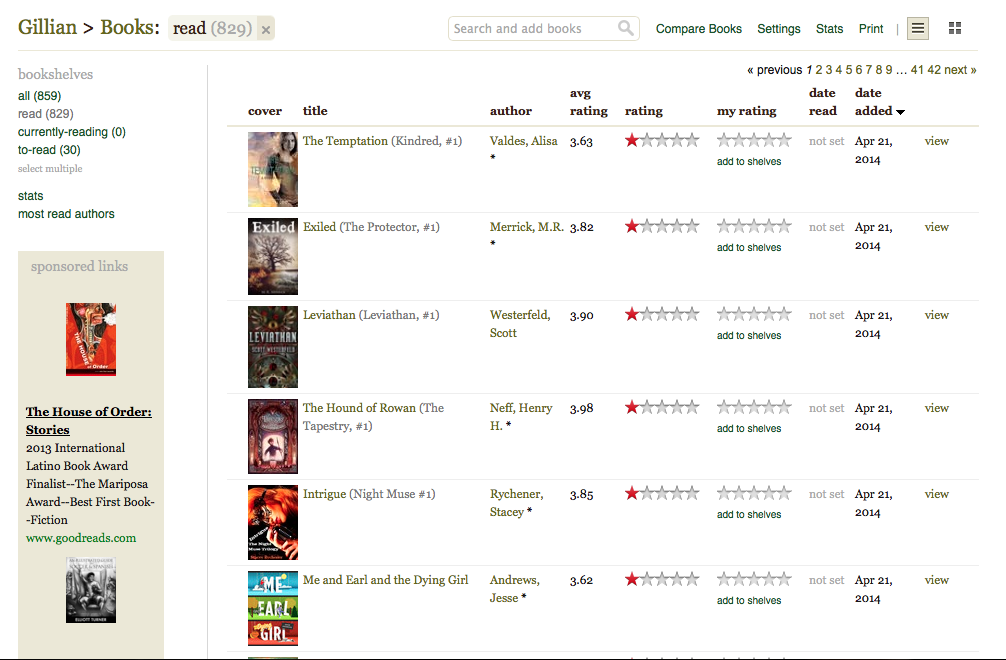This screenshot has width=1006, height=660.
Task: Sort by my rating column
Action: (746, 111)
